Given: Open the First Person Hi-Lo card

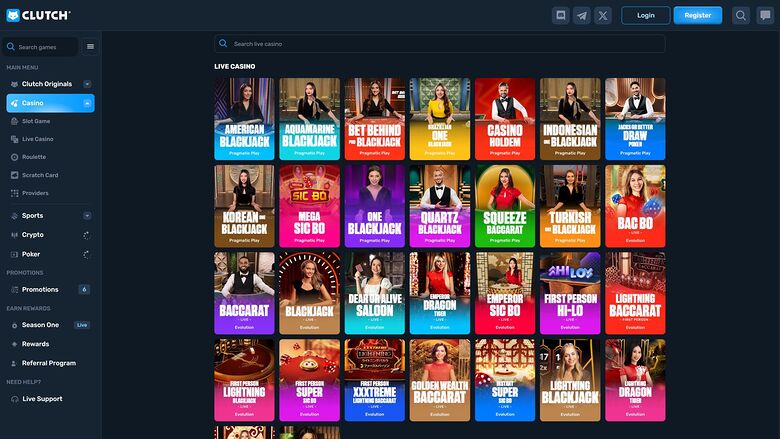Looking at the screenshot, I should click(x=570, y=293).
